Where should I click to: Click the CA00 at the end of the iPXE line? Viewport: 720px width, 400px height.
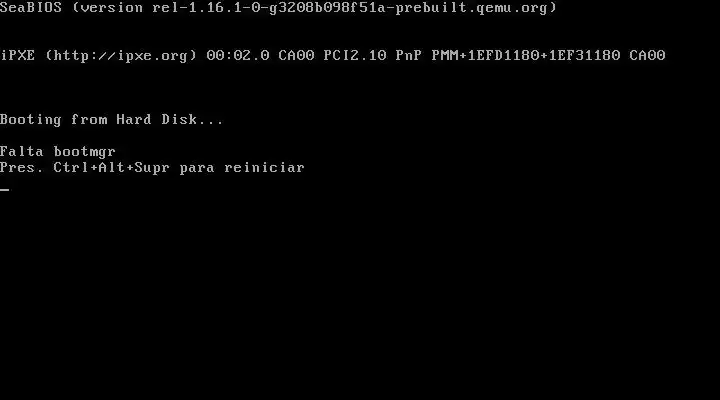[x=647, y=56]
